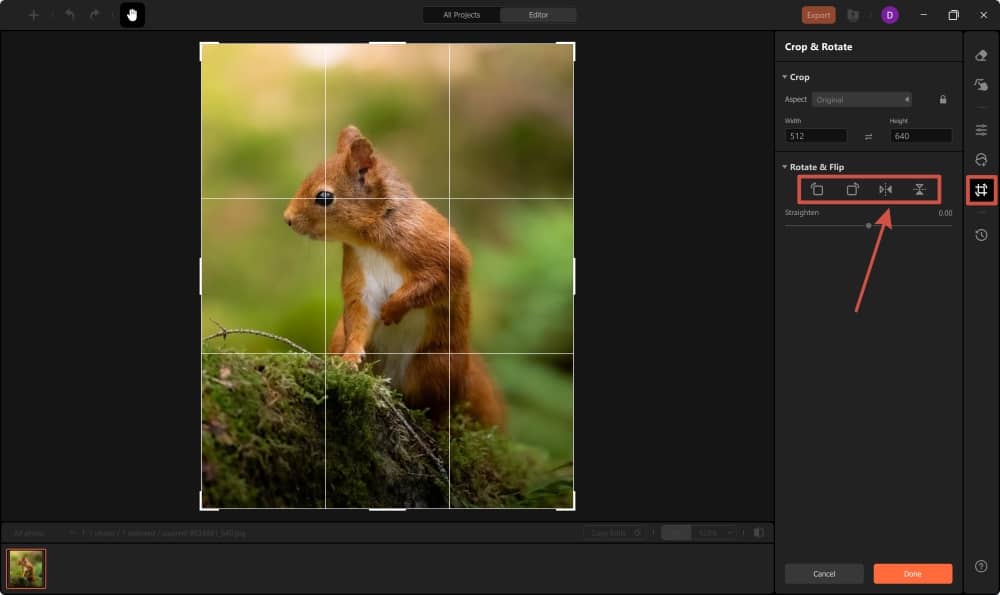The width and height of the screenshot is (1000, 595).
Task: Switch to the All Projects tab
Action: tap(460, 15)
